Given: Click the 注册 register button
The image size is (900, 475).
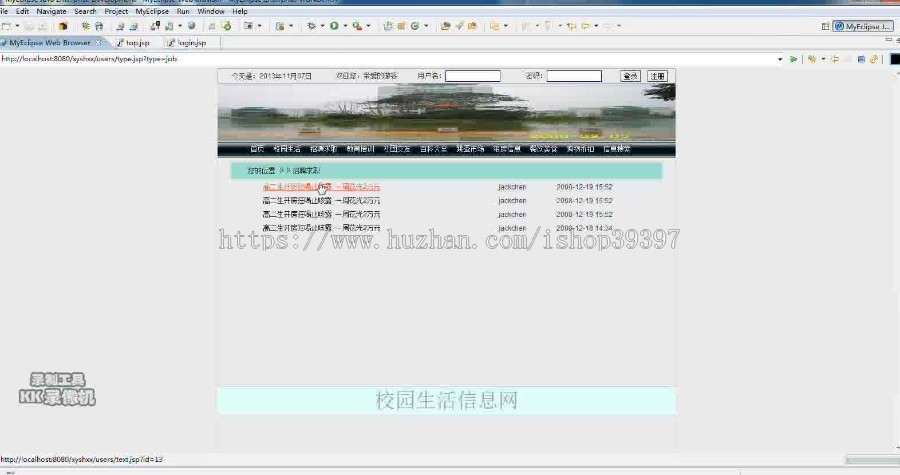Looking at the screenshot, I should coord(657,76).
